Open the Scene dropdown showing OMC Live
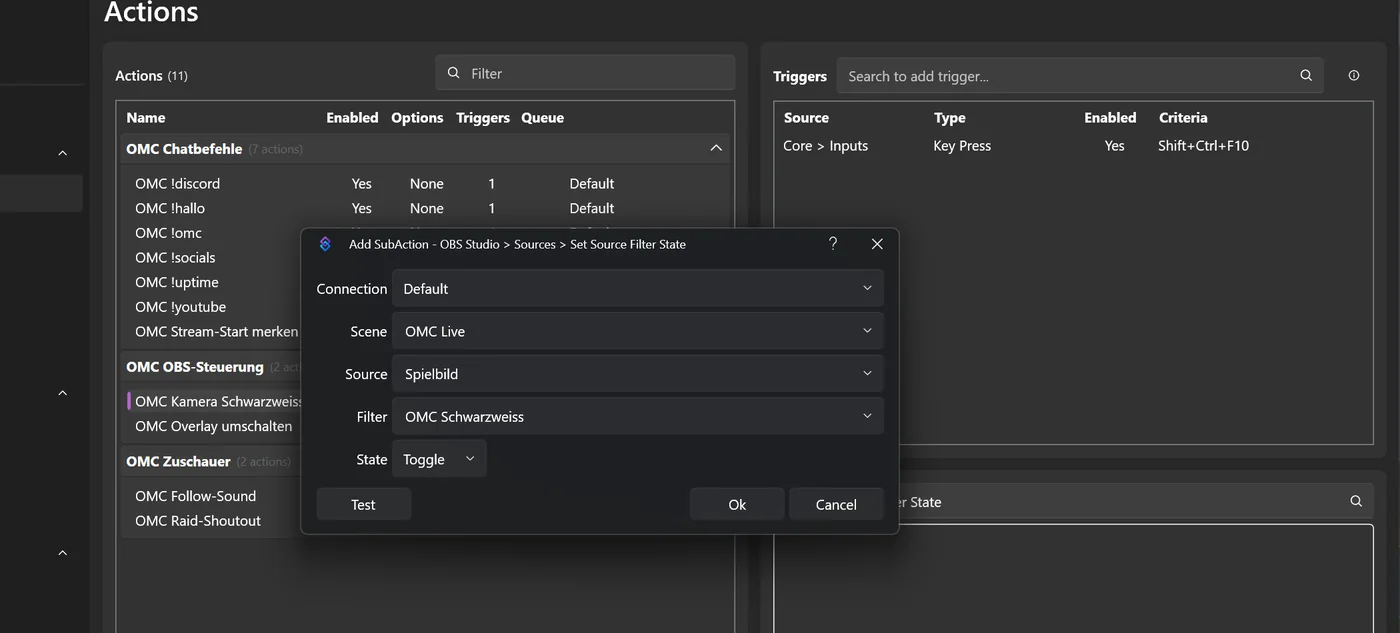Viewport: 1400px width, 633px height. point(638,331)
